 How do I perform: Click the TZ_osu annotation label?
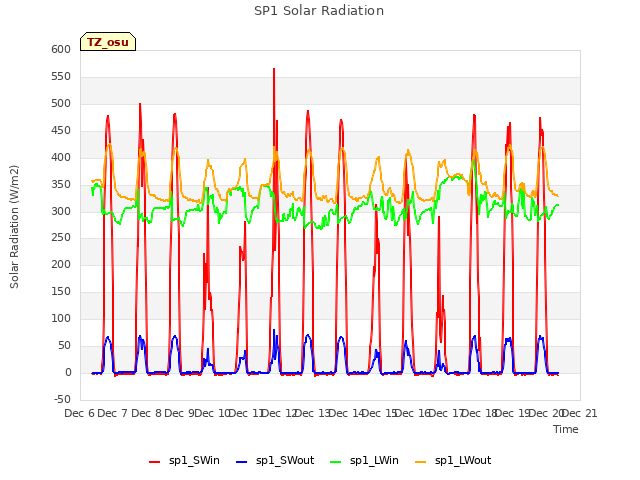(x=108, y=42)
